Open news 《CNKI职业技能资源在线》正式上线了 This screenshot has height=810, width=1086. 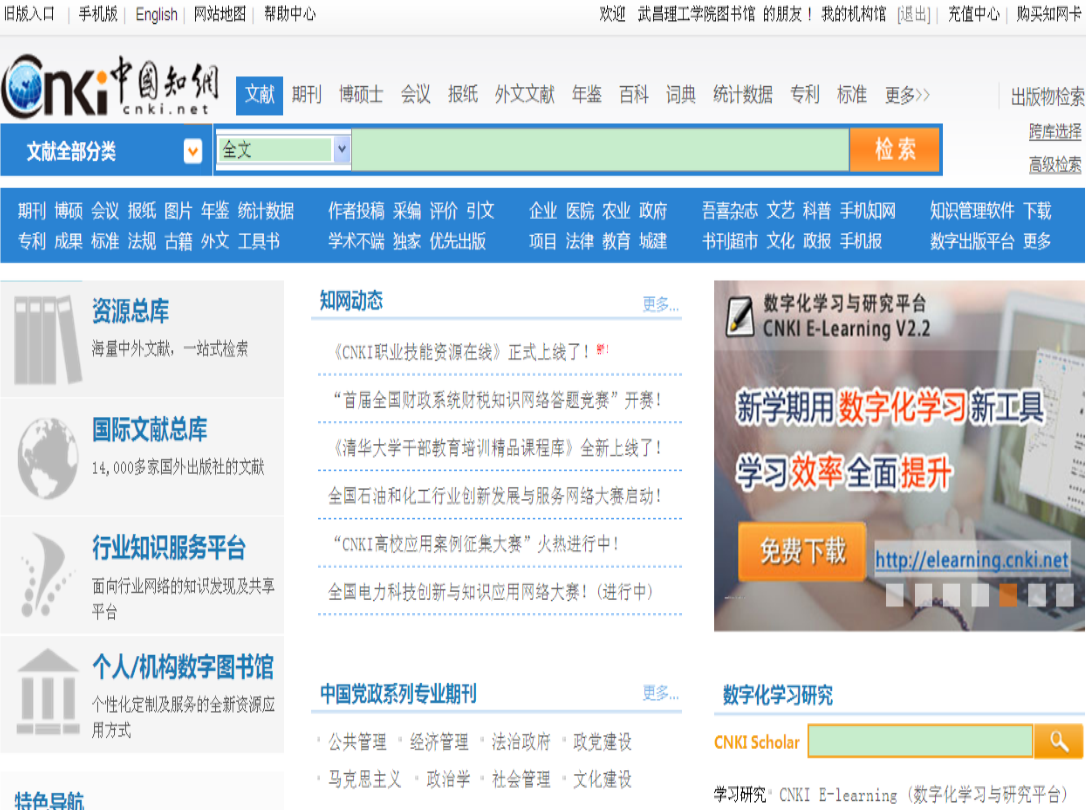(461, 352)
